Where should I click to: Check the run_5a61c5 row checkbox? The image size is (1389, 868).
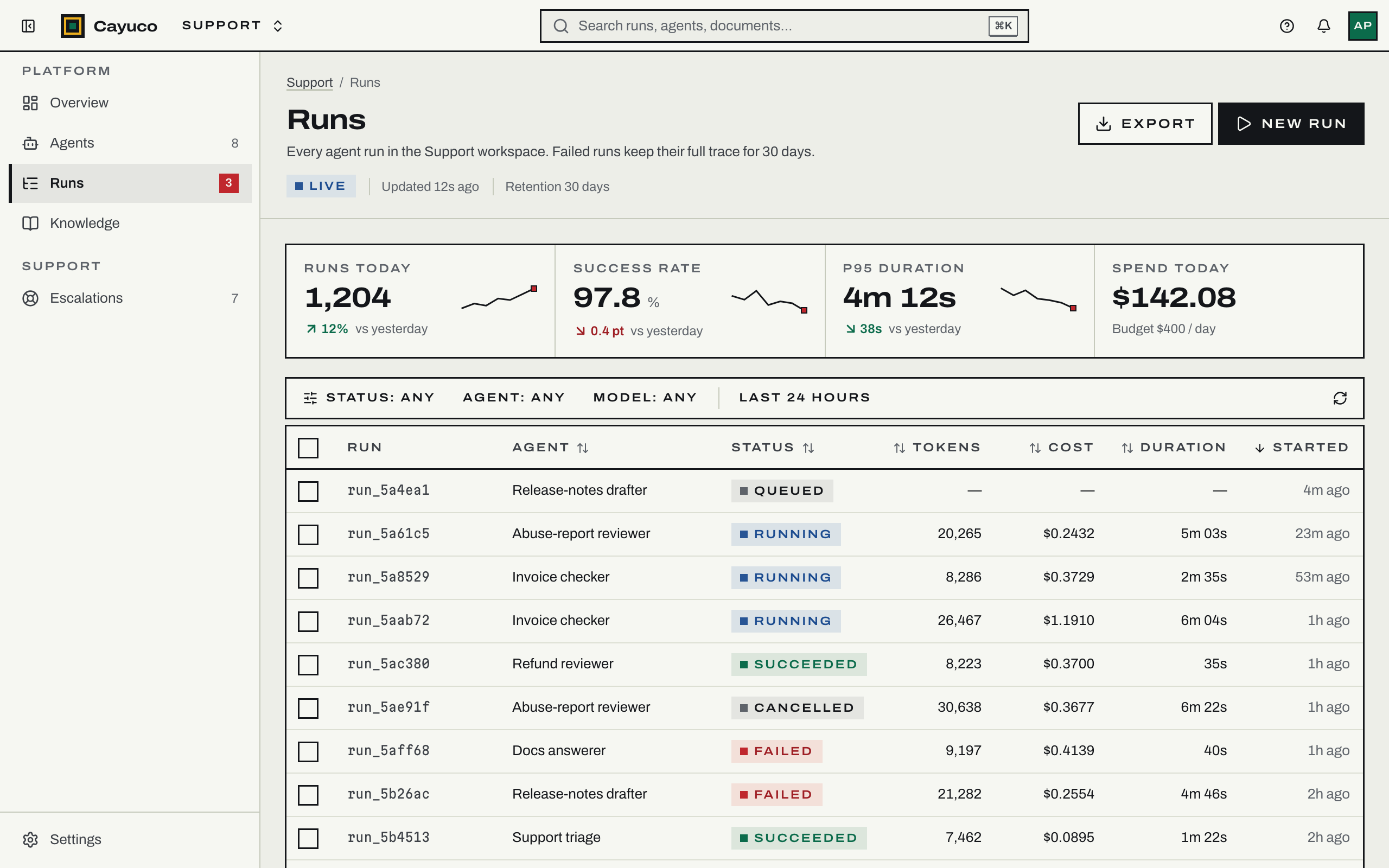(308, 534)
